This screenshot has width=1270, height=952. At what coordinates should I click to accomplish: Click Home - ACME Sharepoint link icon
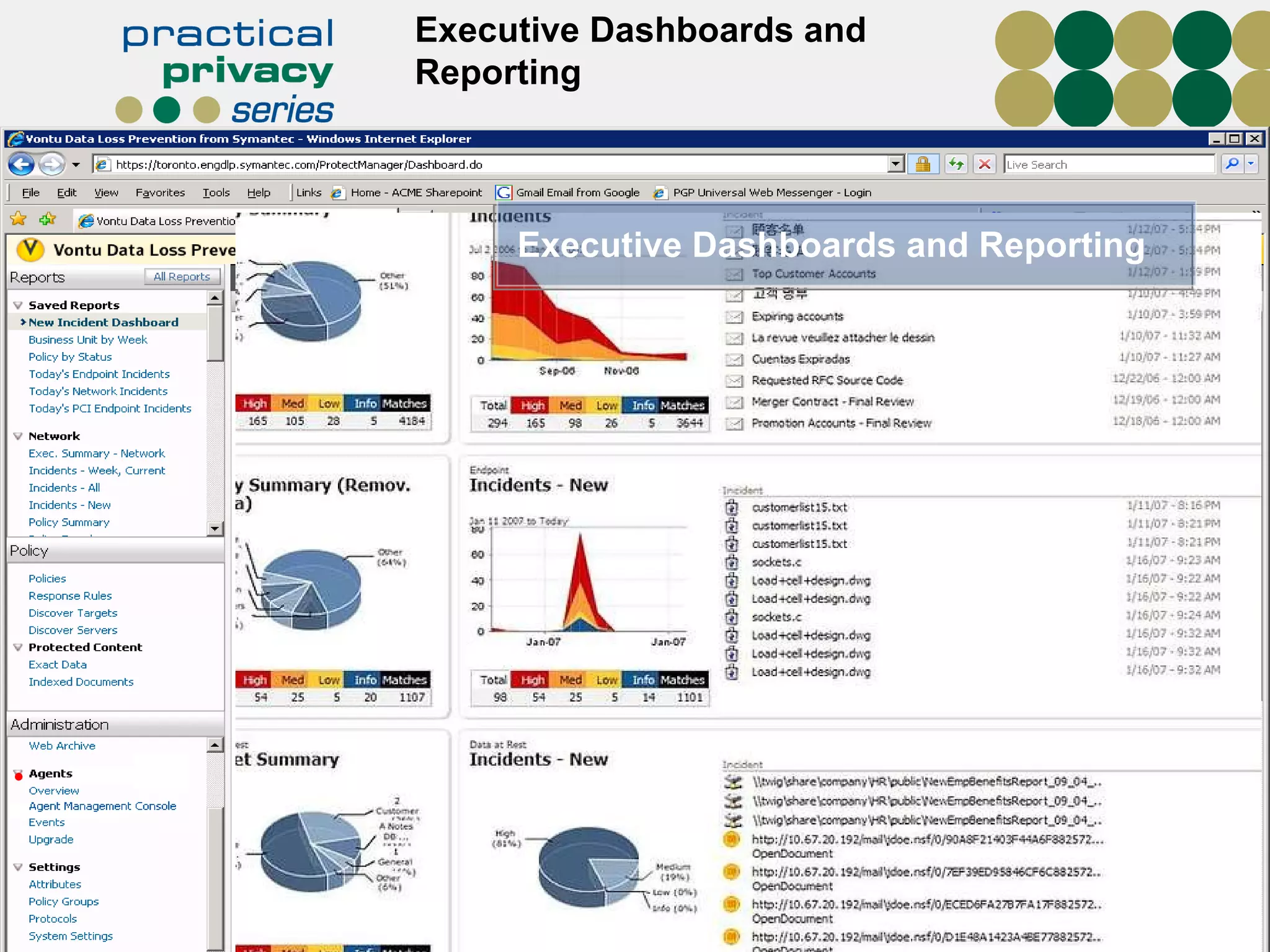337,193
